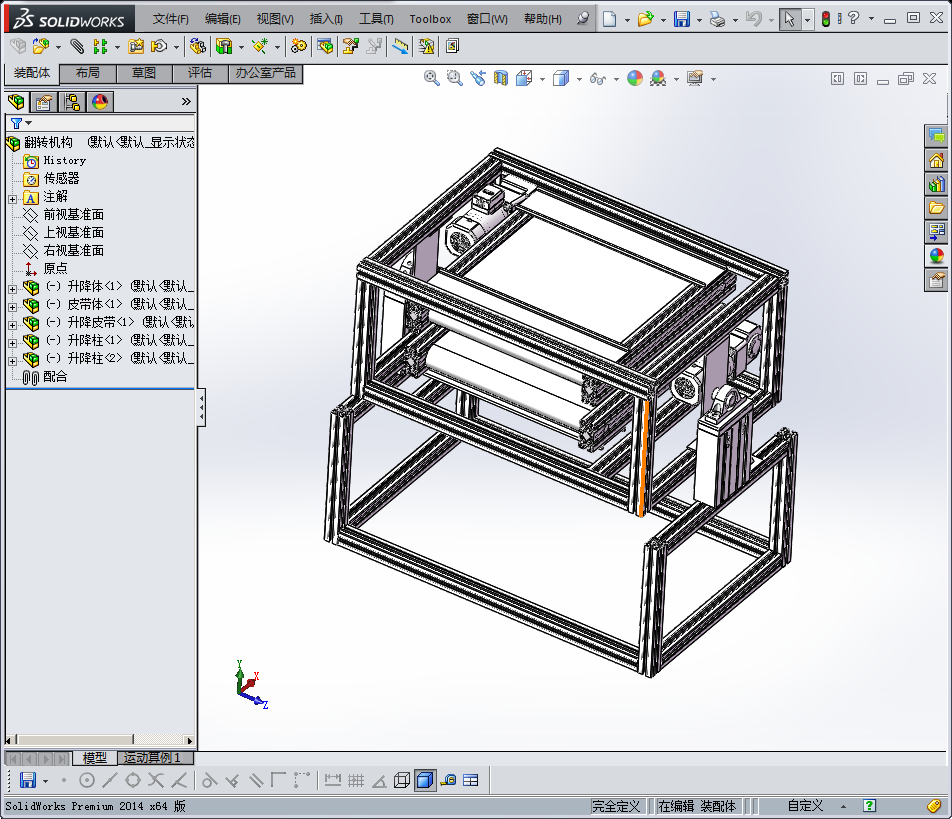Expand the 注解 annotations folder
The image size is (952, 819).
tap(12, 199)
